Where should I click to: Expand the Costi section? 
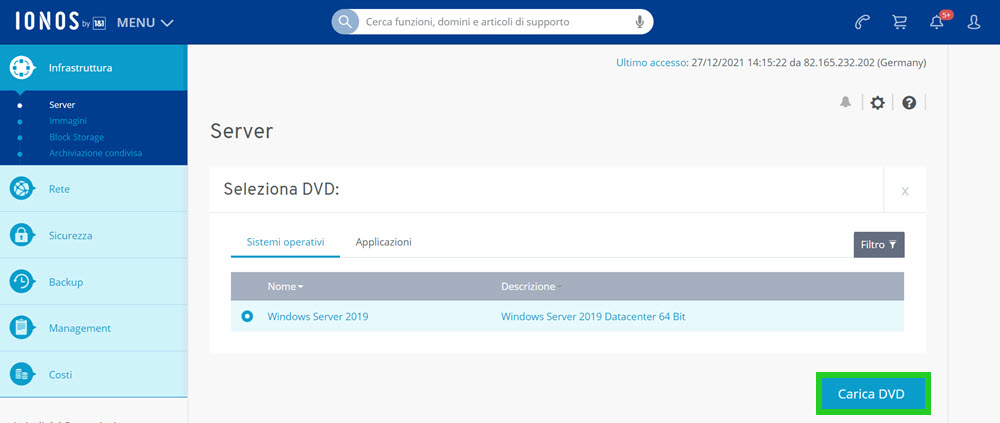[94, 374]
